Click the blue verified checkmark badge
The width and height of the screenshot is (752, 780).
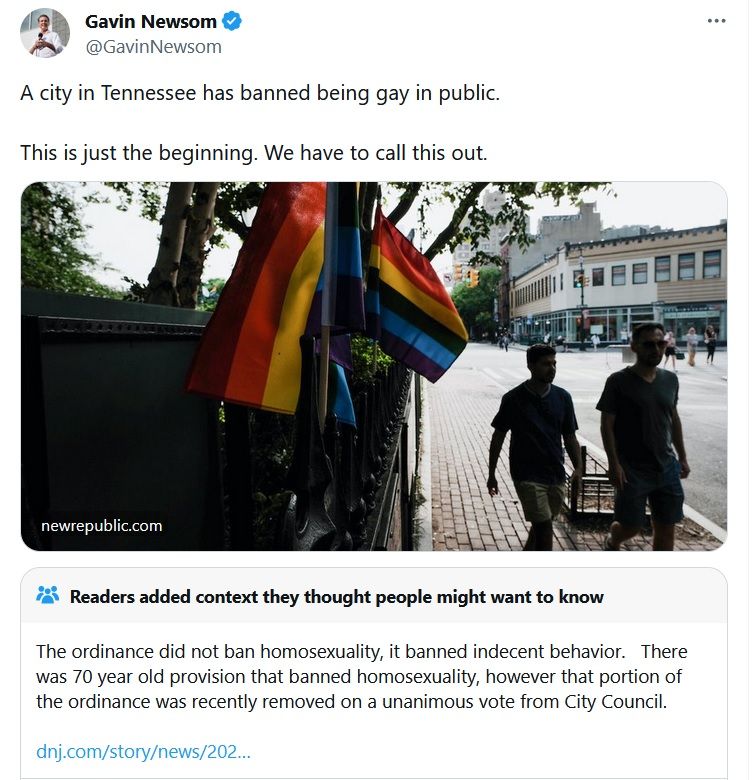232,21
